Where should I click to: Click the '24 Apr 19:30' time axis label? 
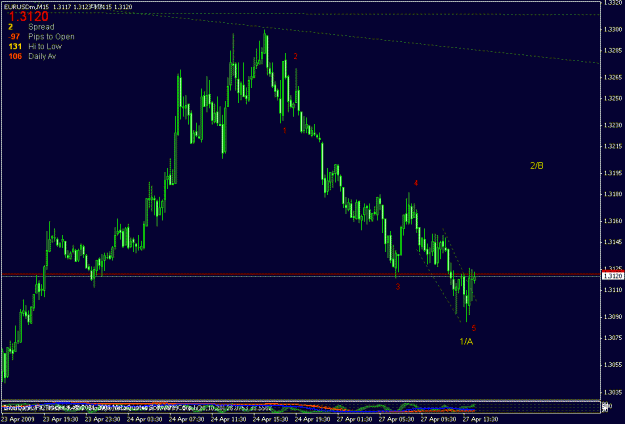(312, 420)
